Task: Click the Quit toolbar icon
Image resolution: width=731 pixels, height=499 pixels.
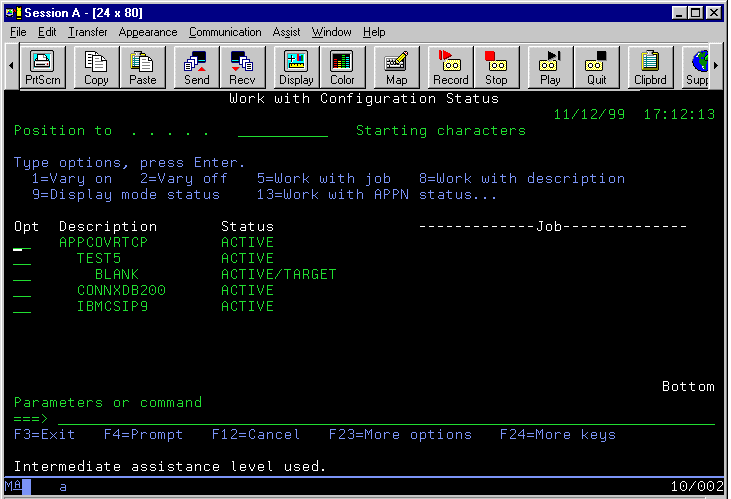Action: click(x=596, y=68)
